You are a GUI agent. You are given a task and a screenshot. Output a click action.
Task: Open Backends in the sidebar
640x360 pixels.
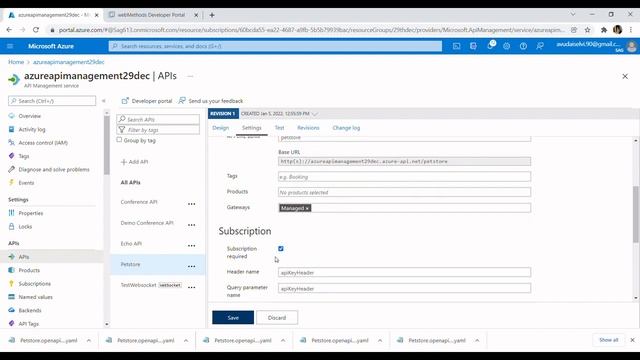pyautogui.click(x=30, y=310)
